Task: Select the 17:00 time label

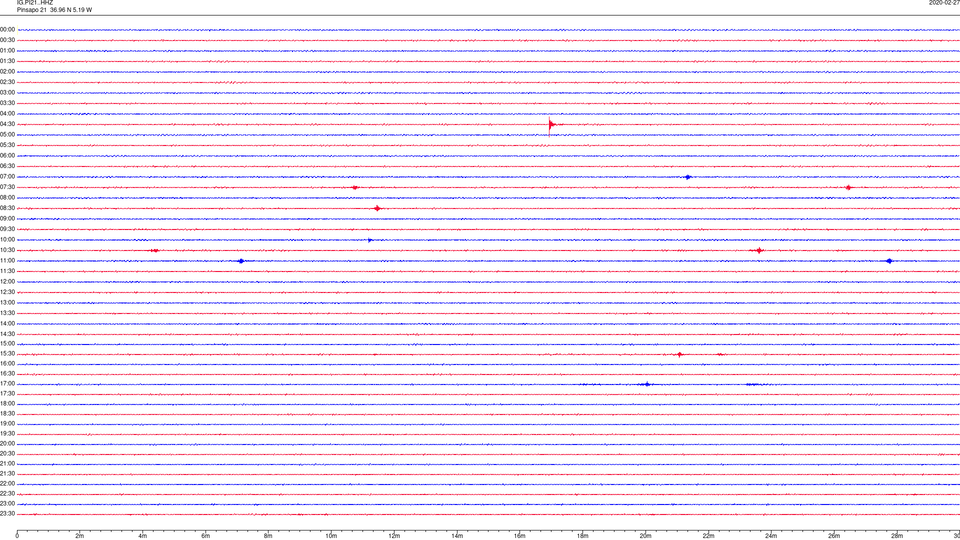Action: pos(7,384)
